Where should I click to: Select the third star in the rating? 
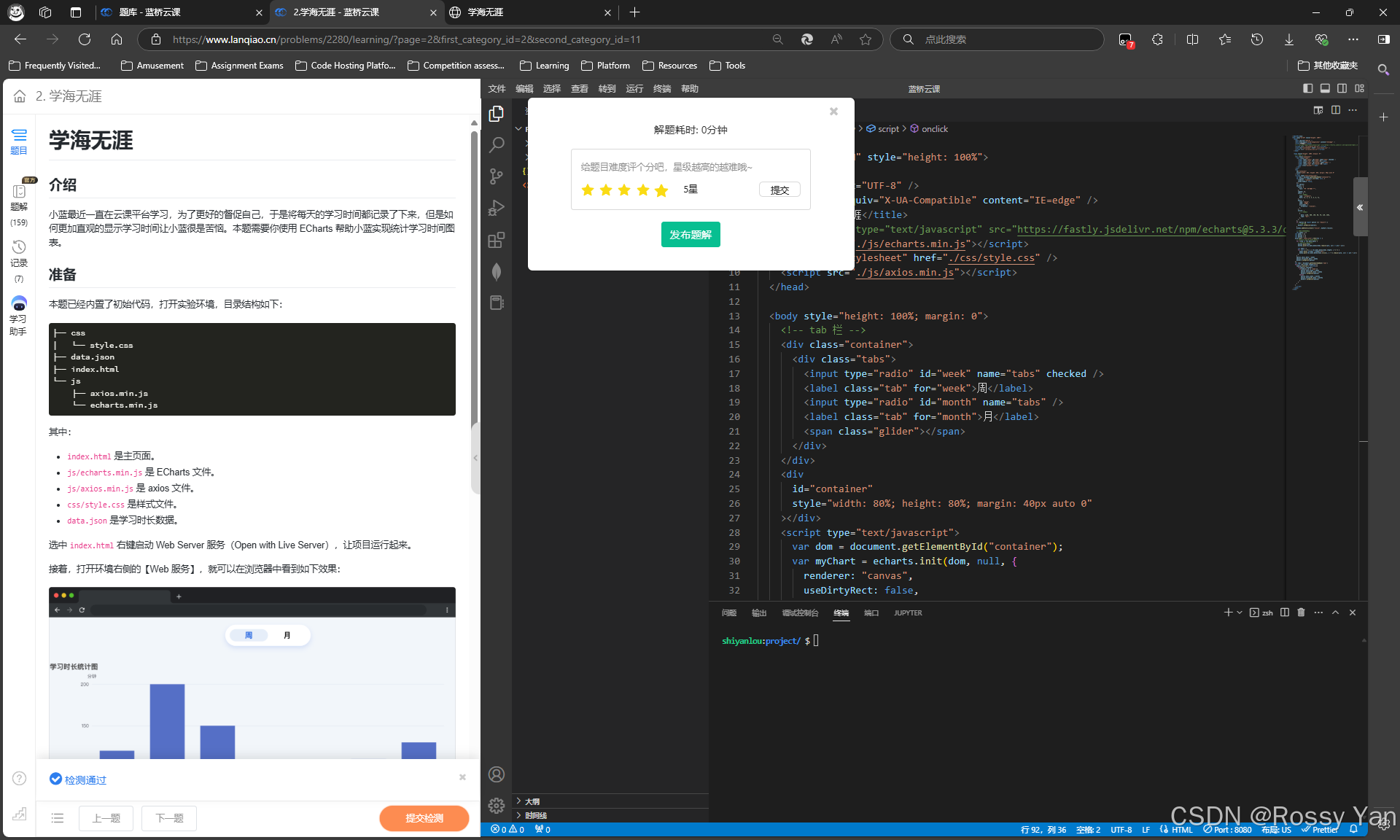click(624, 190)
